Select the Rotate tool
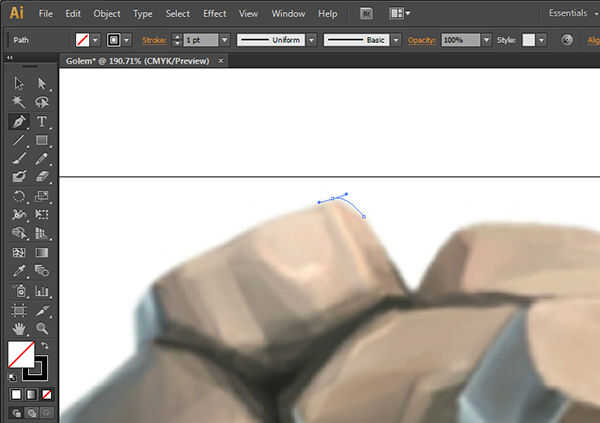This screenshot has width=600, height=423. 18,196
